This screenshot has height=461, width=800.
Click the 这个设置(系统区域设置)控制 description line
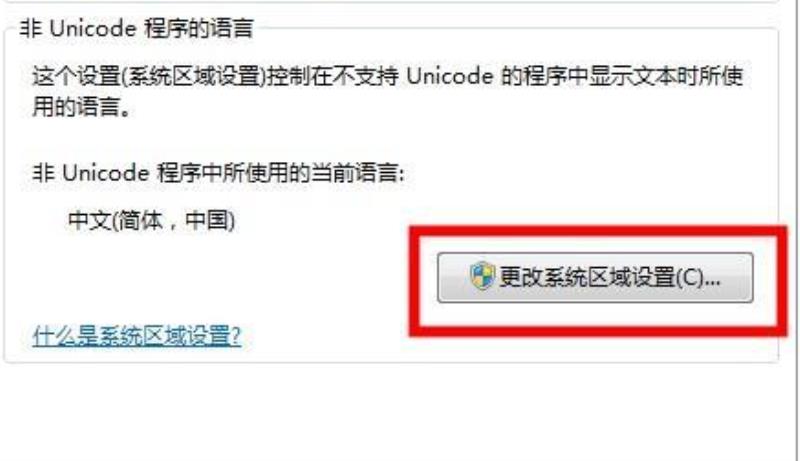click(387, 77)
